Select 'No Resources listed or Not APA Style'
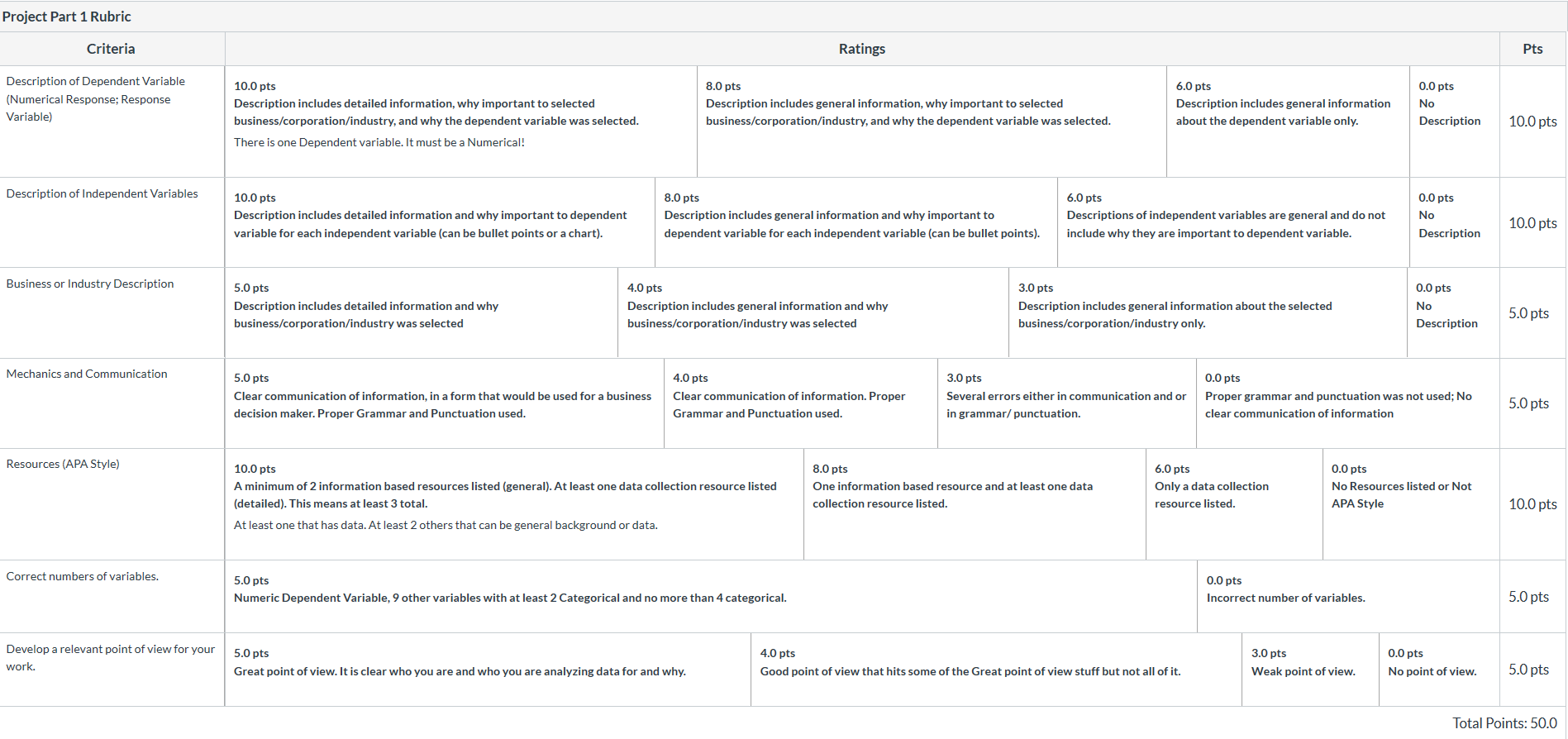This screenshot has height=739, width=1568. point(1411,504)
